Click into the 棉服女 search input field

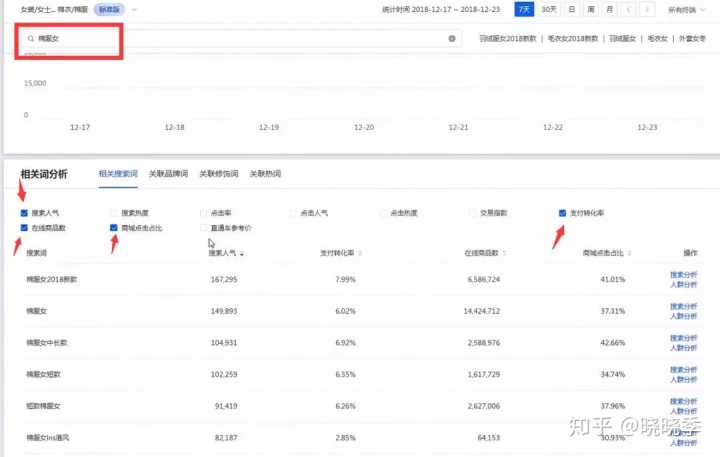[240, 38]
